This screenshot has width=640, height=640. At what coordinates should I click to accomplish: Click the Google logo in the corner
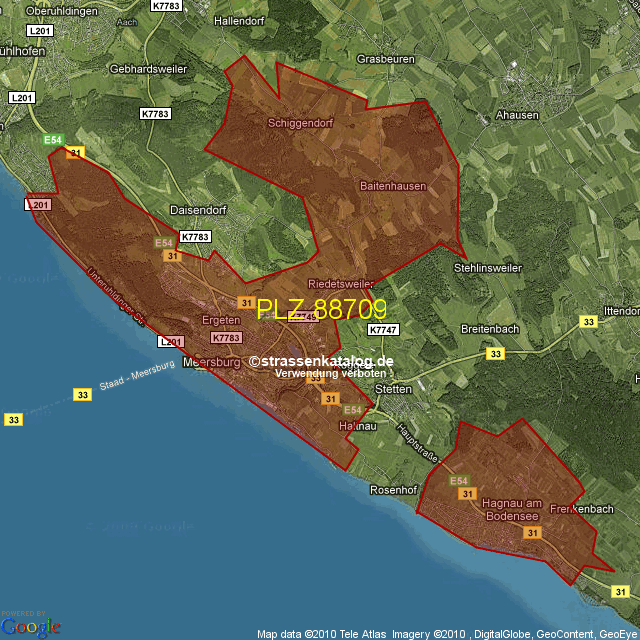30,625
